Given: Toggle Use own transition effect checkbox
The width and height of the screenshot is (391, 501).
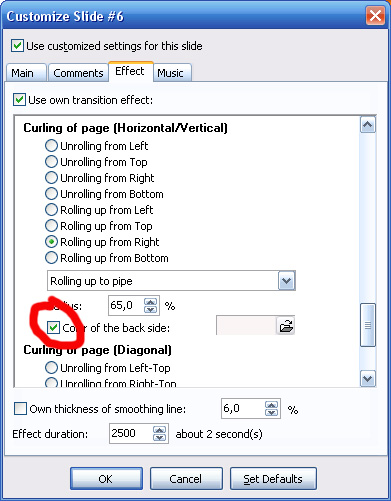Looking at the screenshot, I should pyautogui.click(x=19, y=100).
